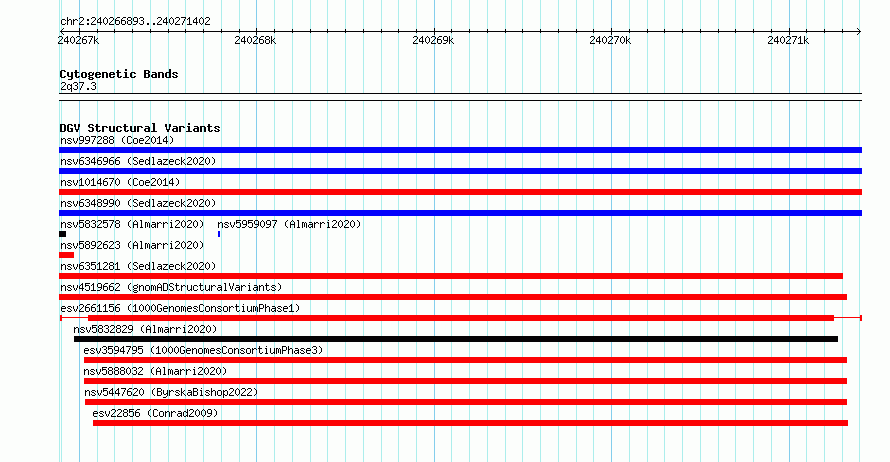
Task: Click the 240271k ruler label
Action: [x=788, y=40]
